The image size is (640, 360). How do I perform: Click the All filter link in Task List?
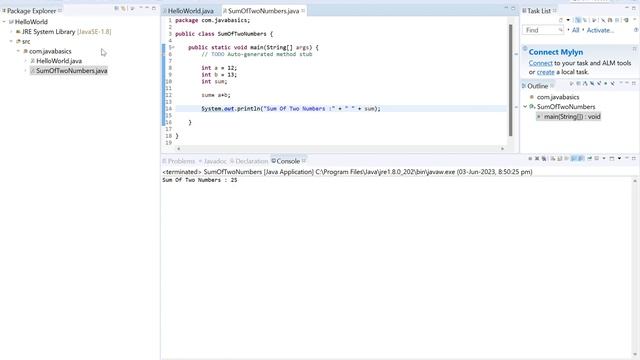(x=576, y=30)
